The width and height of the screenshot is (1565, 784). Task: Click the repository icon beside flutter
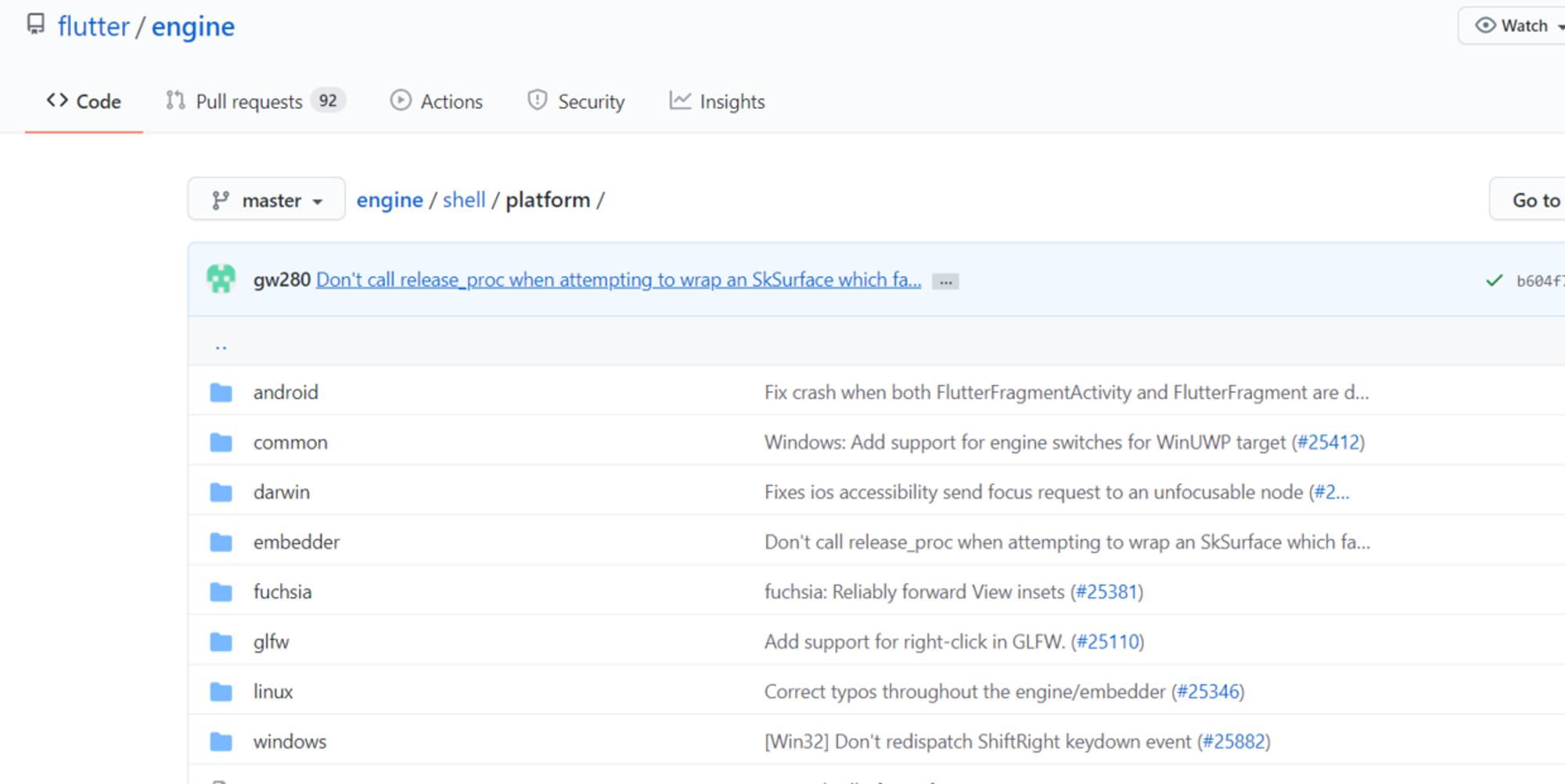click(x=36, y=24)
